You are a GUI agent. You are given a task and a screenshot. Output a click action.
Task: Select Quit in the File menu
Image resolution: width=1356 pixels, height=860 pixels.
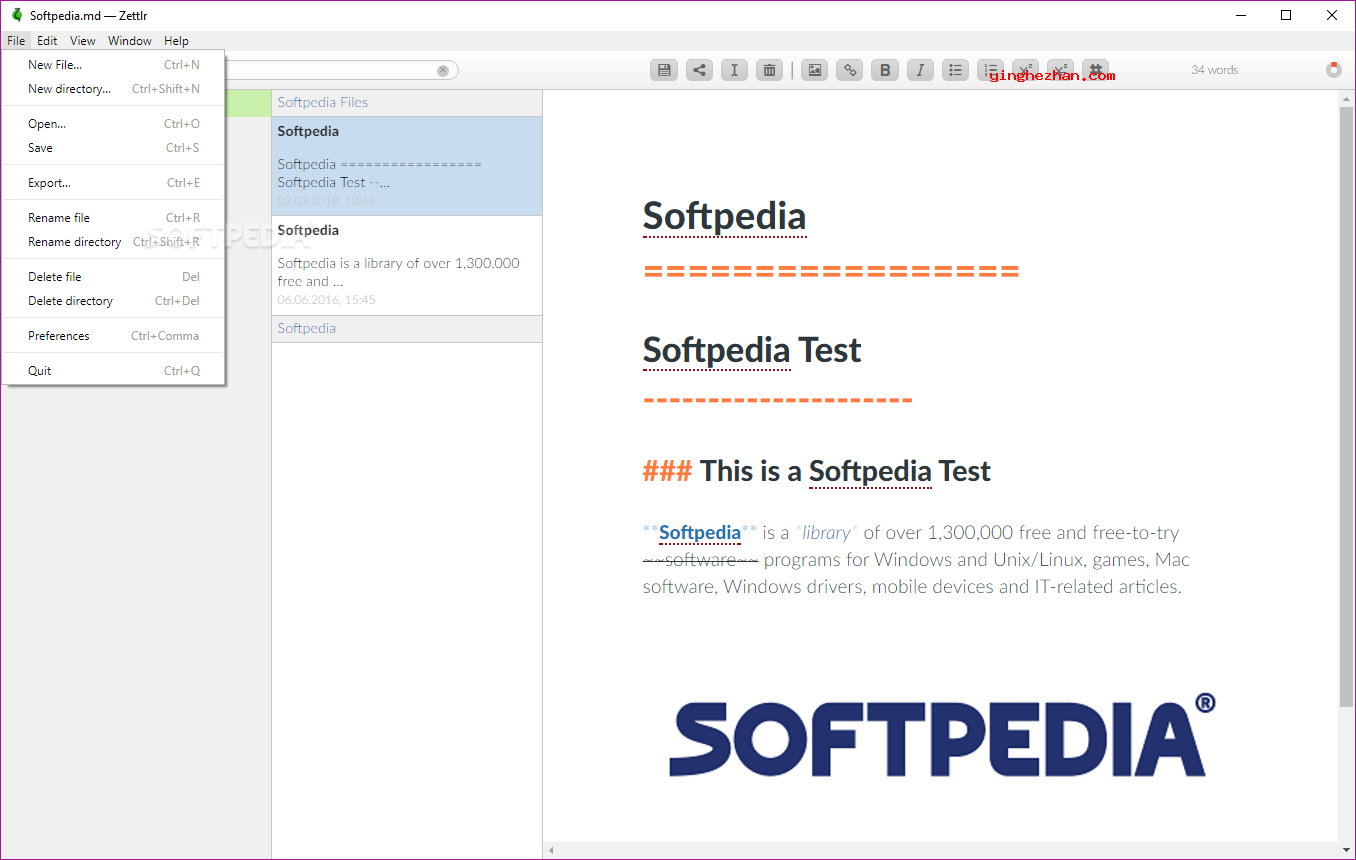click(x=113, y=371)
